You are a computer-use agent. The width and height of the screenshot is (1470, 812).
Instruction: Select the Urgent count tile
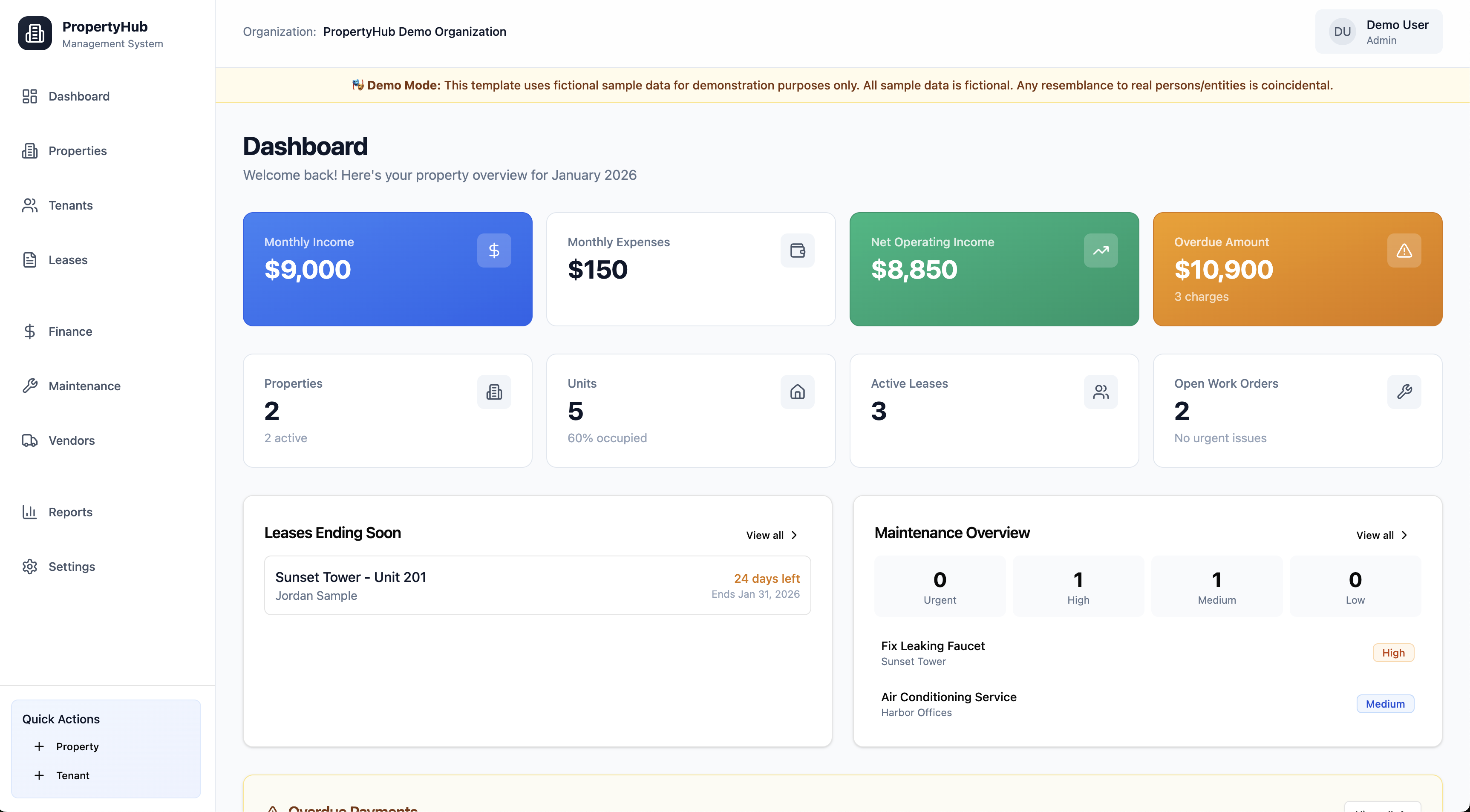click(940, 586)
